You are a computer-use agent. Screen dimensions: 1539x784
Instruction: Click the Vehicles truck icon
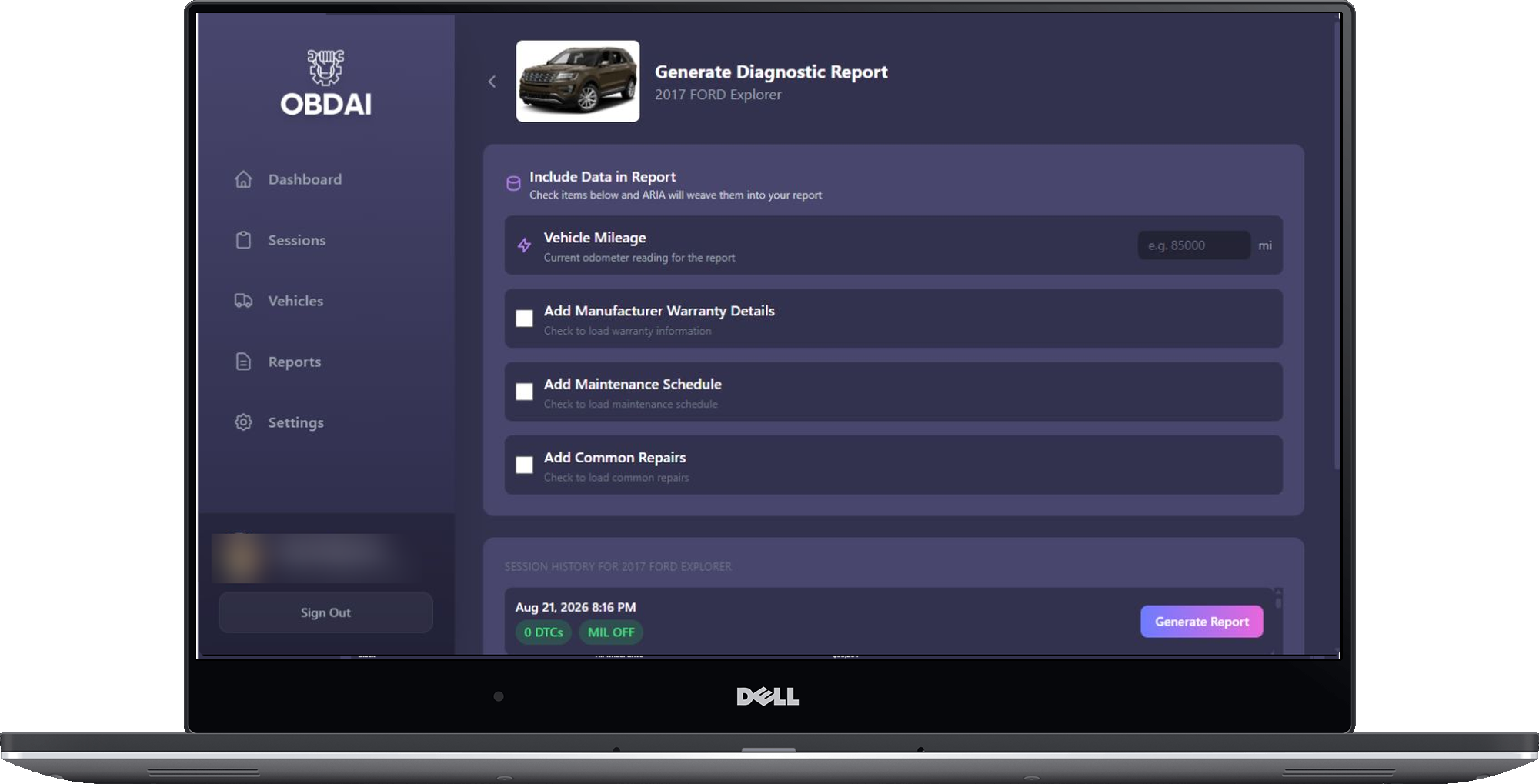243,301
